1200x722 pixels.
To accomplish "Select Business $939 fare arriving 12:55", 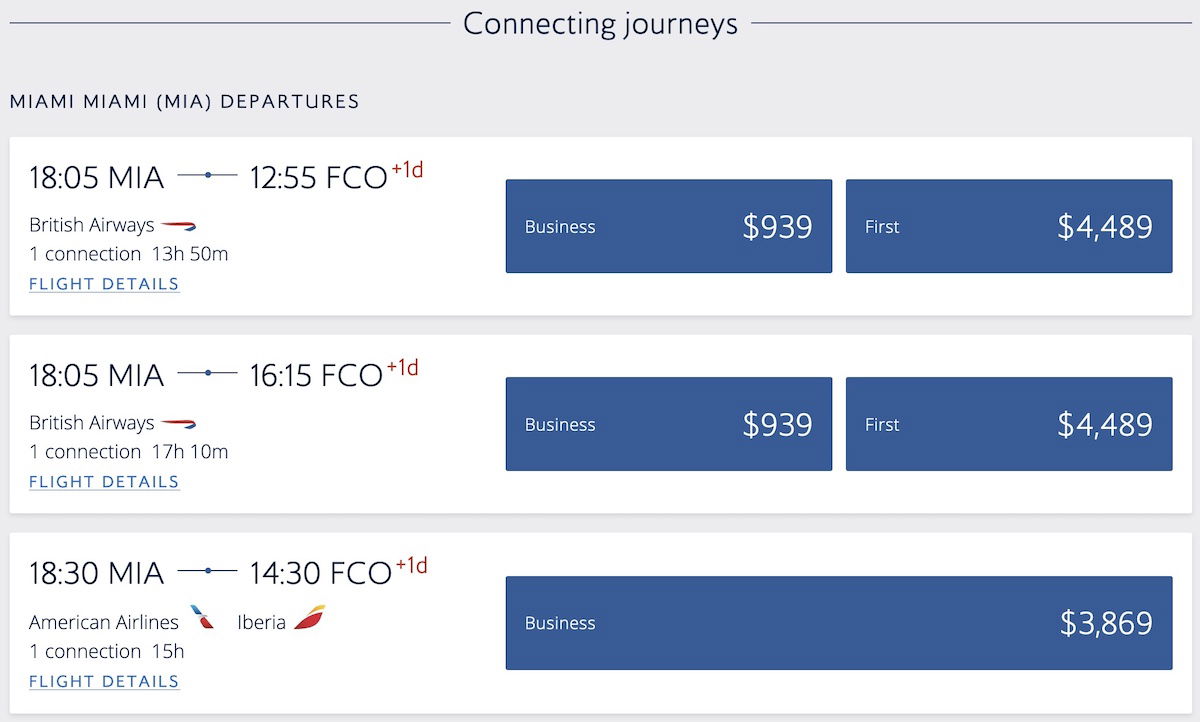I will pos(669,226).
